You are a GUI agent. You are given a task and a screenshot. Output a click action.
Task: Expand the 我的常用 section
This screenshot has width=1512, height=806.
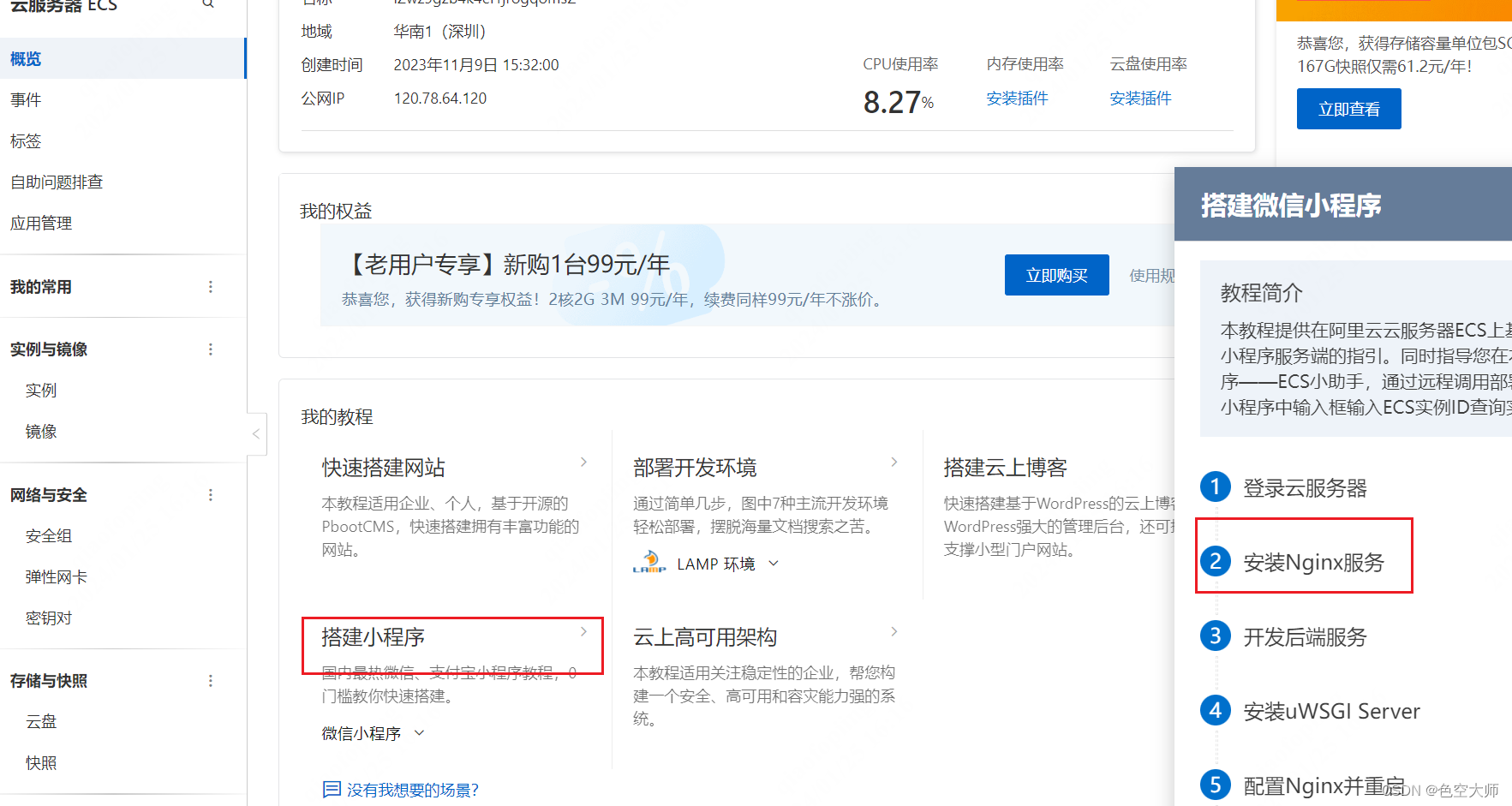(x=40, y=287)
